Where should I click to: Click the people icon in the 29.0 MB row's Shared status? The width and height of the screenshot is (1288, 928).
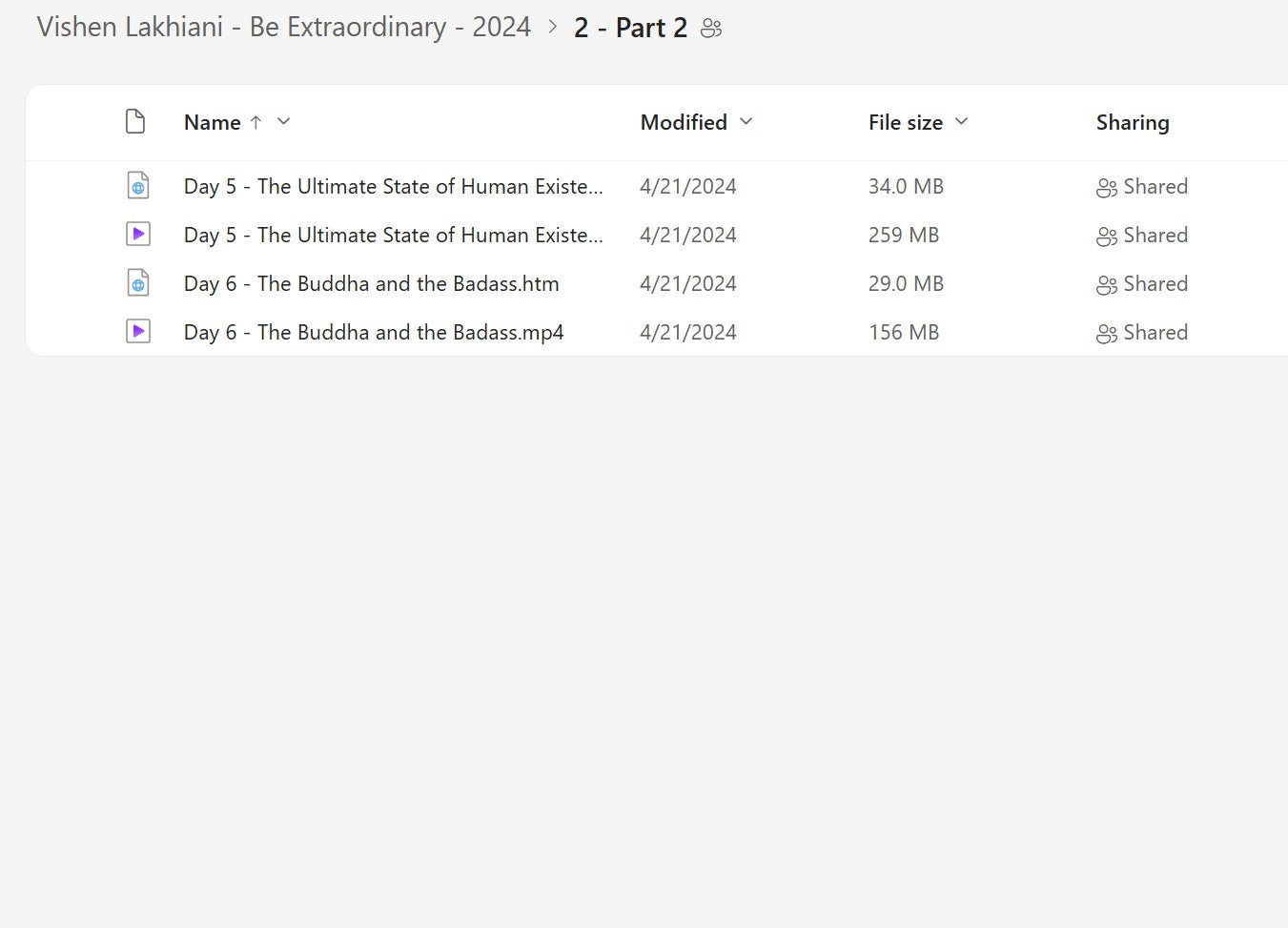click(1106, 284)
